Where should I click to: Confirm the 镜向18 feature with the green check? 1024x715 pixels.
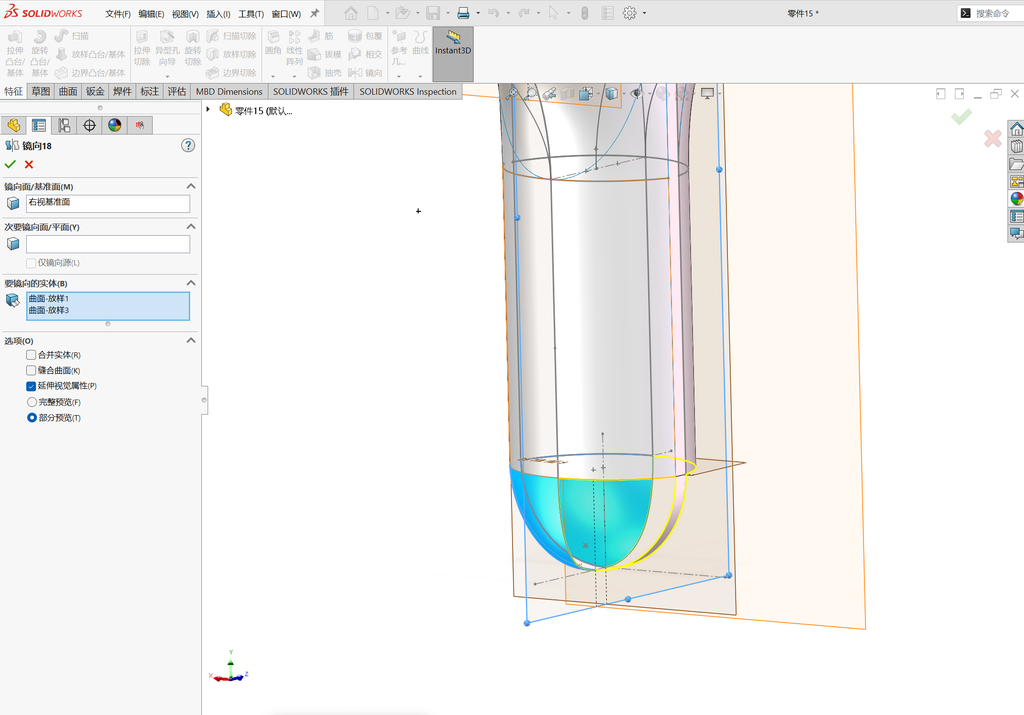click(x=10, y=165)
